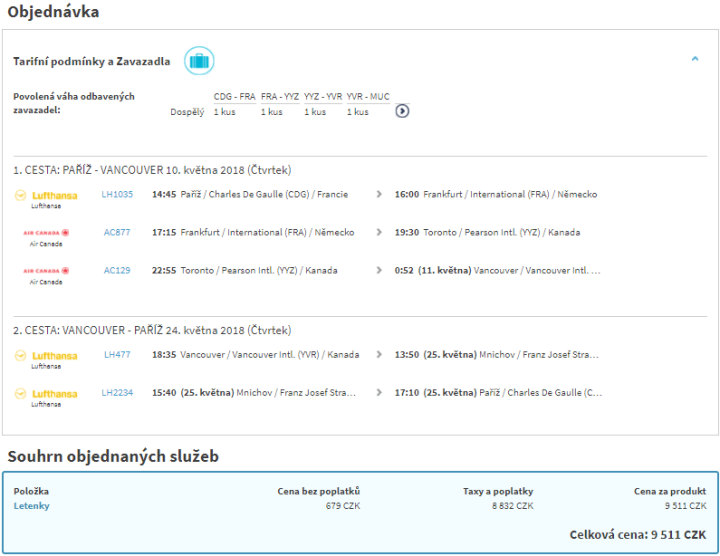Open flight number LH2234 link
The width and height of the screenshot is (720, 556).
(117, 392)
